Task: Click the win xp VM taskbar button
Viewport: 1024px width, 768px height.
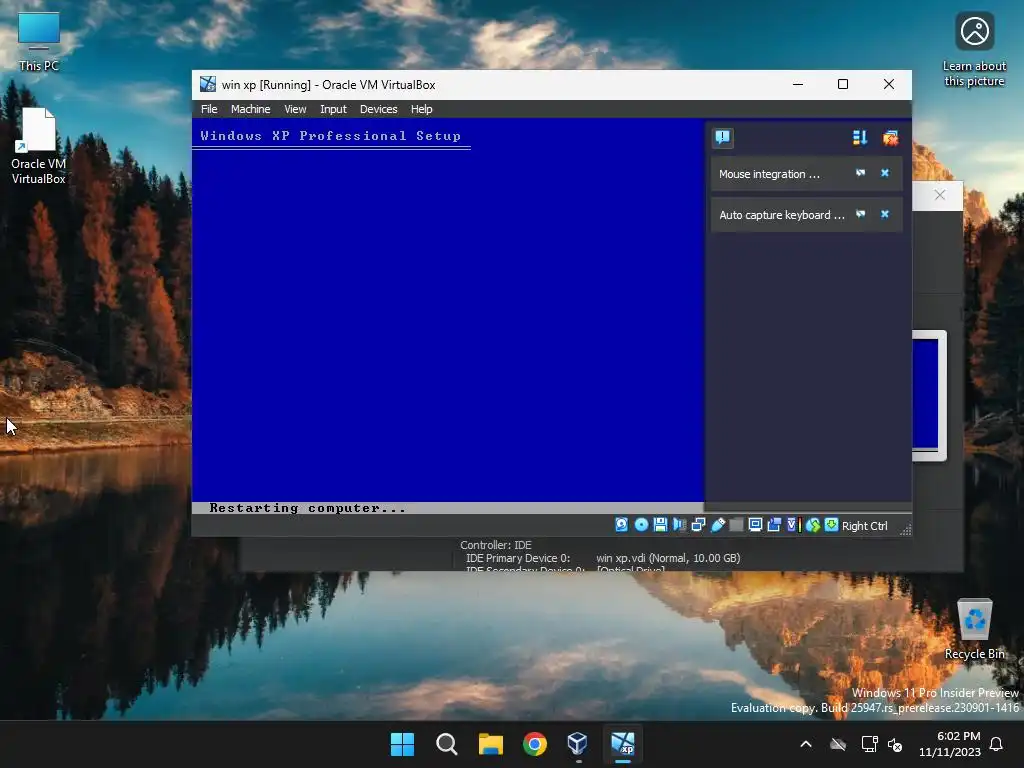Action: click(x=622, y=744)
